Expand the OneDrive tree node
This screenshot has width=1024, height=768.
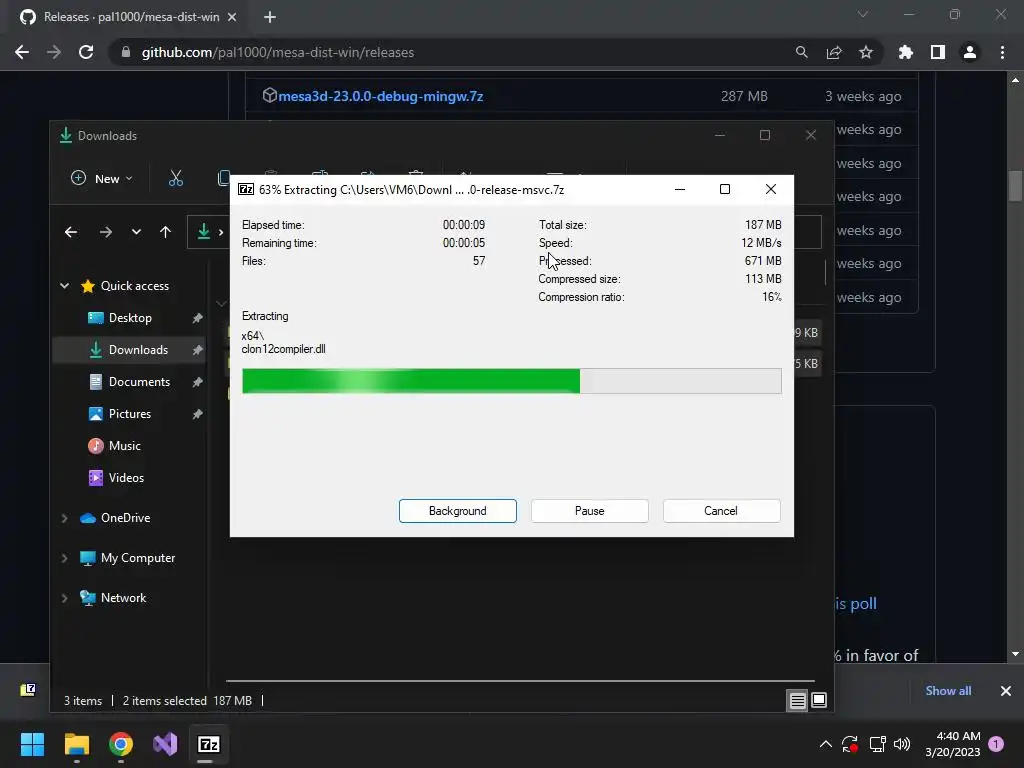pos(65,518)
